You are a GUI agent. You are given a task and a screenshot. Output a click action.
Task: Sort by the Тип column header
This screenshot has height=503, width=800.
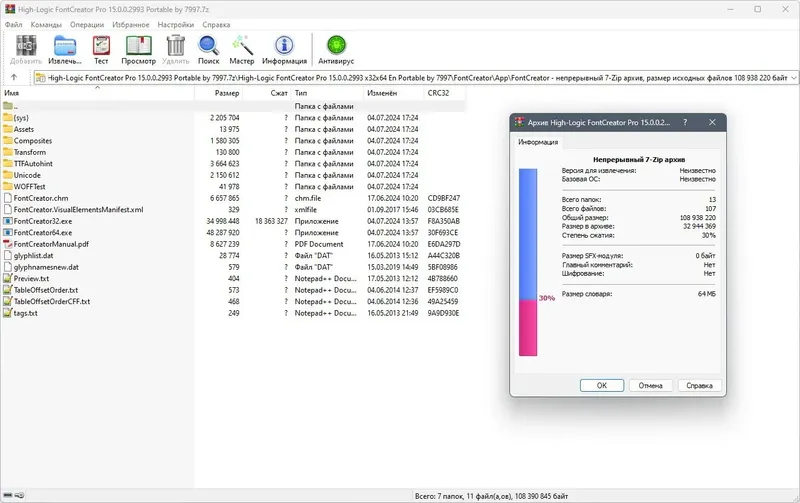coord(327,93)
